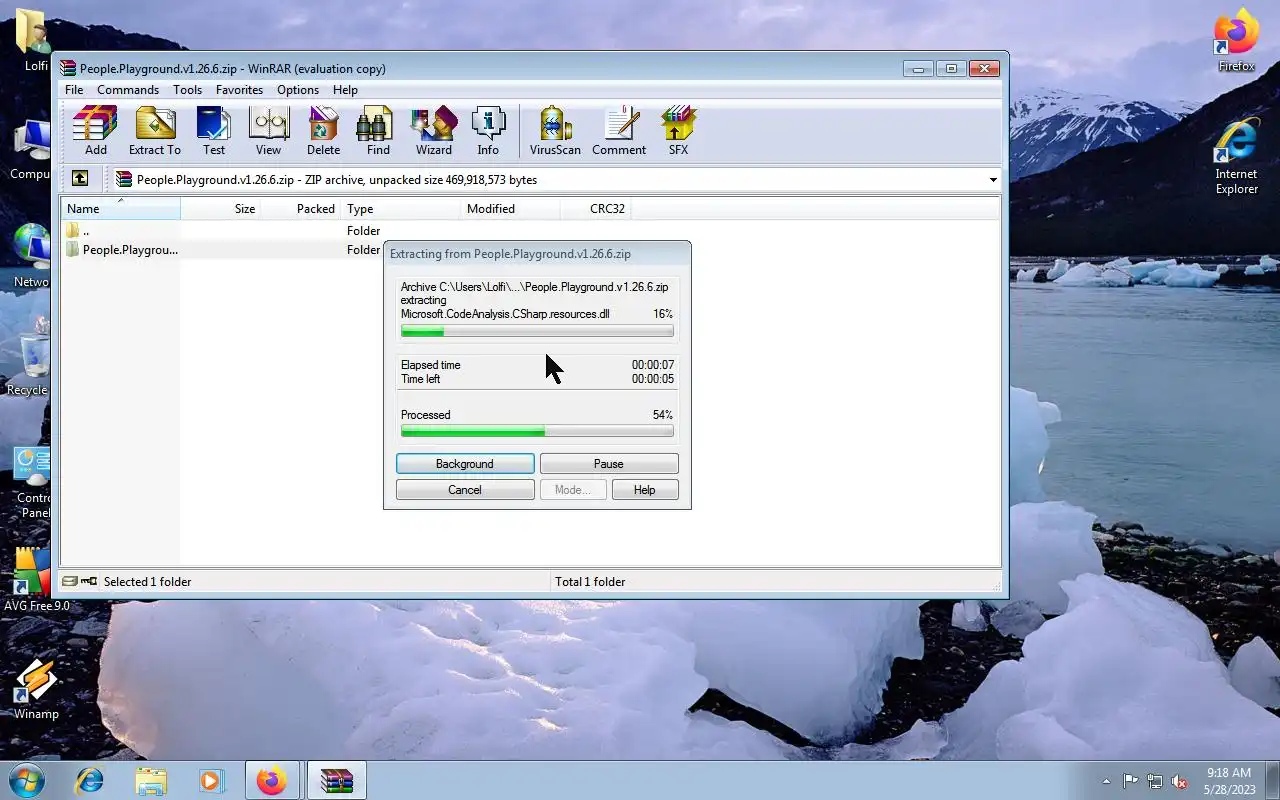This screenshot has width=1280, height=800.
Task: Open the Help menu
Action: 345,90
